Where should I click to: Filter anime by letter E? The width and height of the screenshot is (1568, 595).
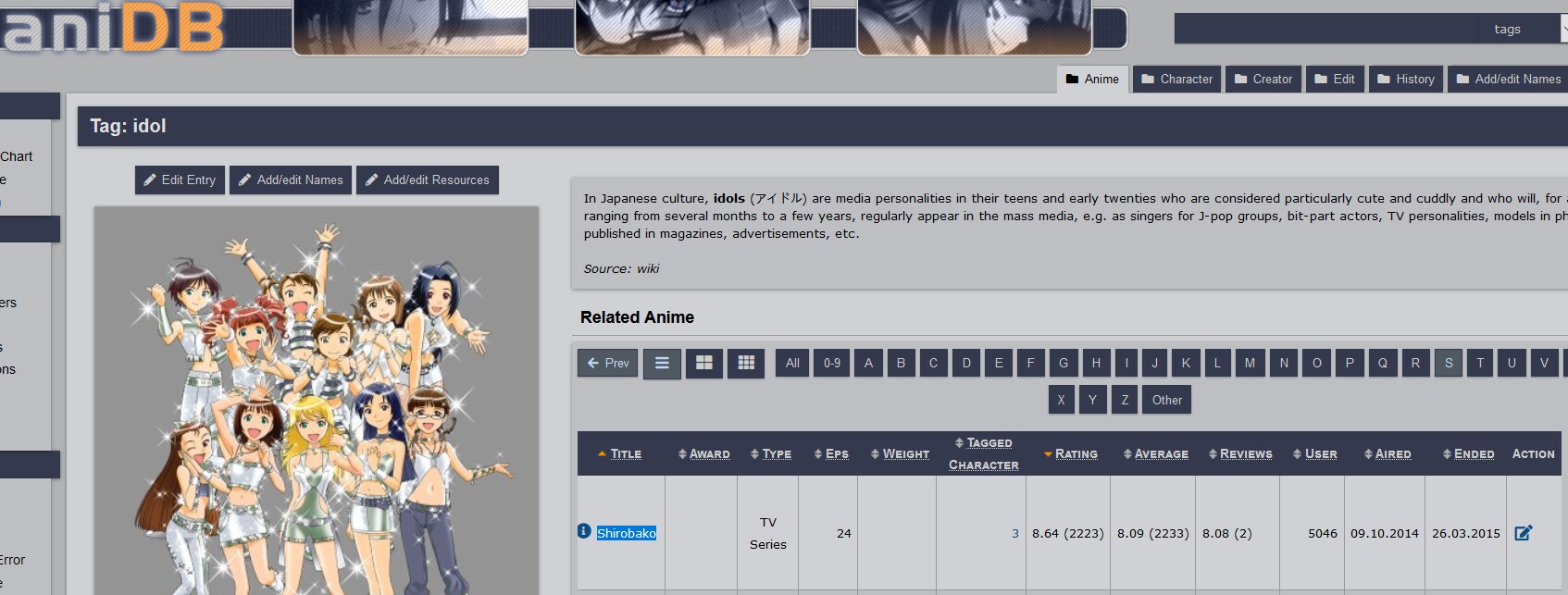[x=999, y=363]
